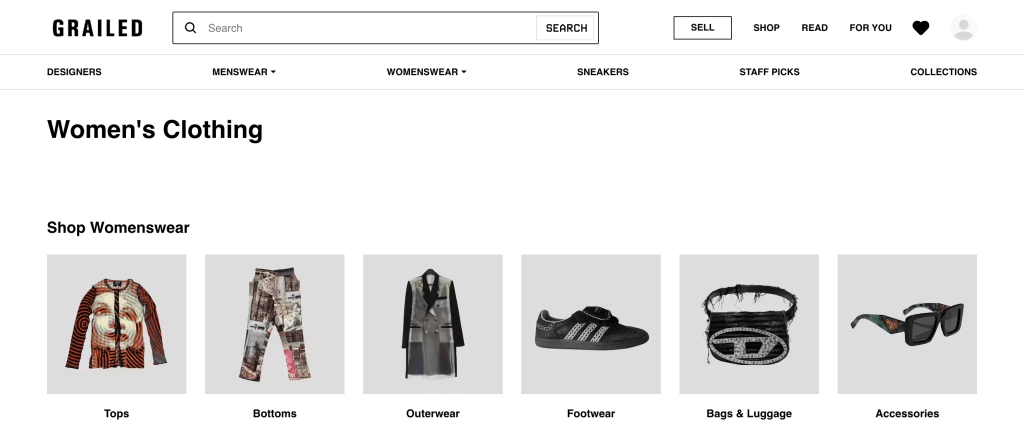Click the Grailed logo

click(98, 28)
